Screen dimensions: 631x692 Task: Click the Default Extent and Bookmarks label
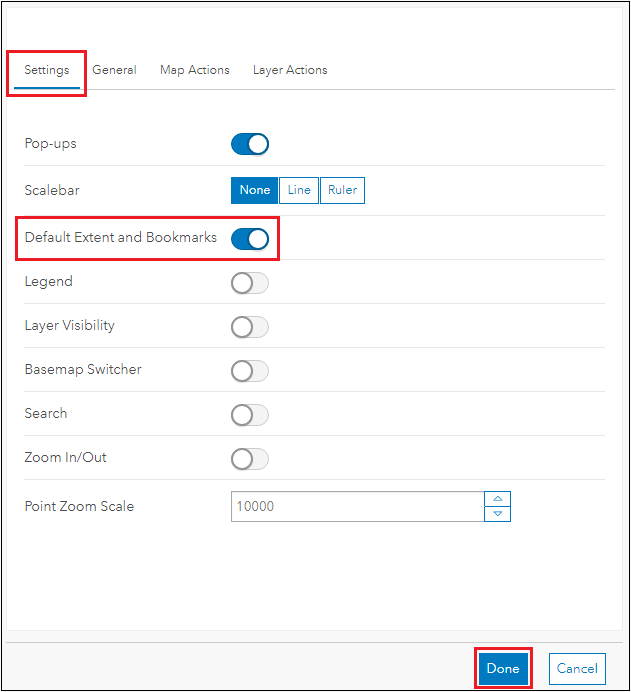click(120, 237)
